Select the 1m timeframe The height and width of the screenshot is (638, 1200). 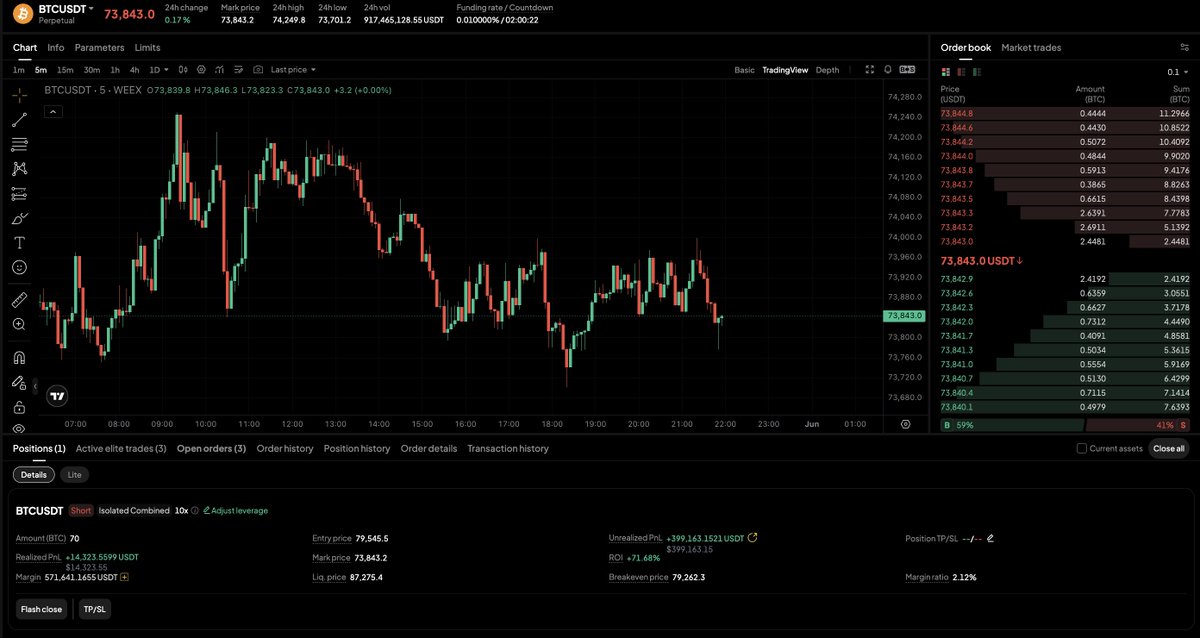tap(19, 70)
